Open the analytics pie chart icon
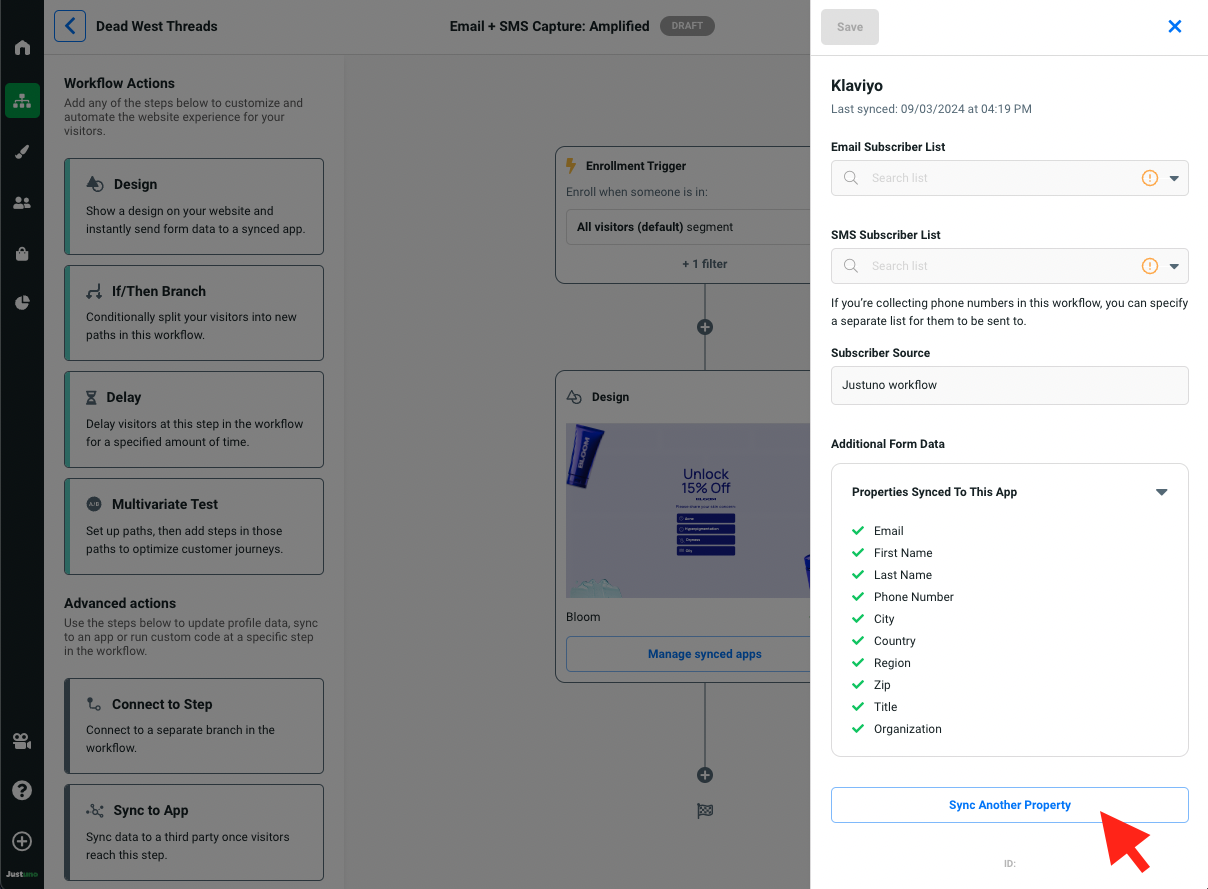The width and height of the screenshot is (1208, 889). click(22, 303)
